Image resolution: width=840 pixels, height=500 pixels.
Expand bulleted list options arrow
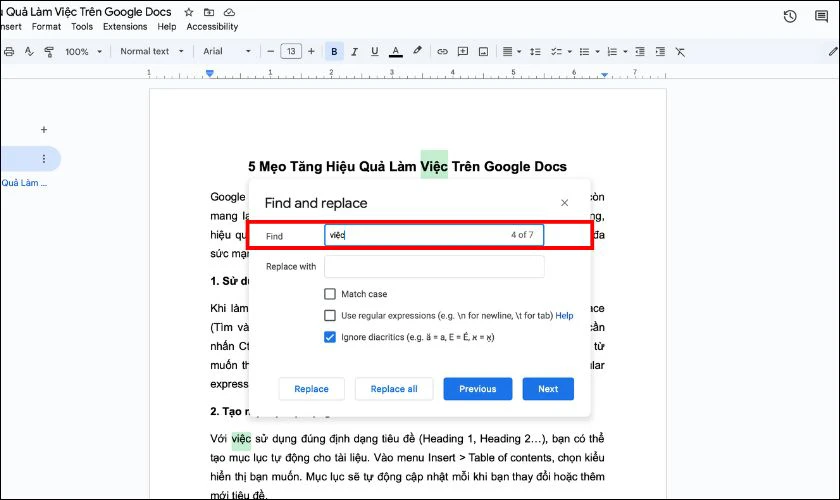[597, 52]
